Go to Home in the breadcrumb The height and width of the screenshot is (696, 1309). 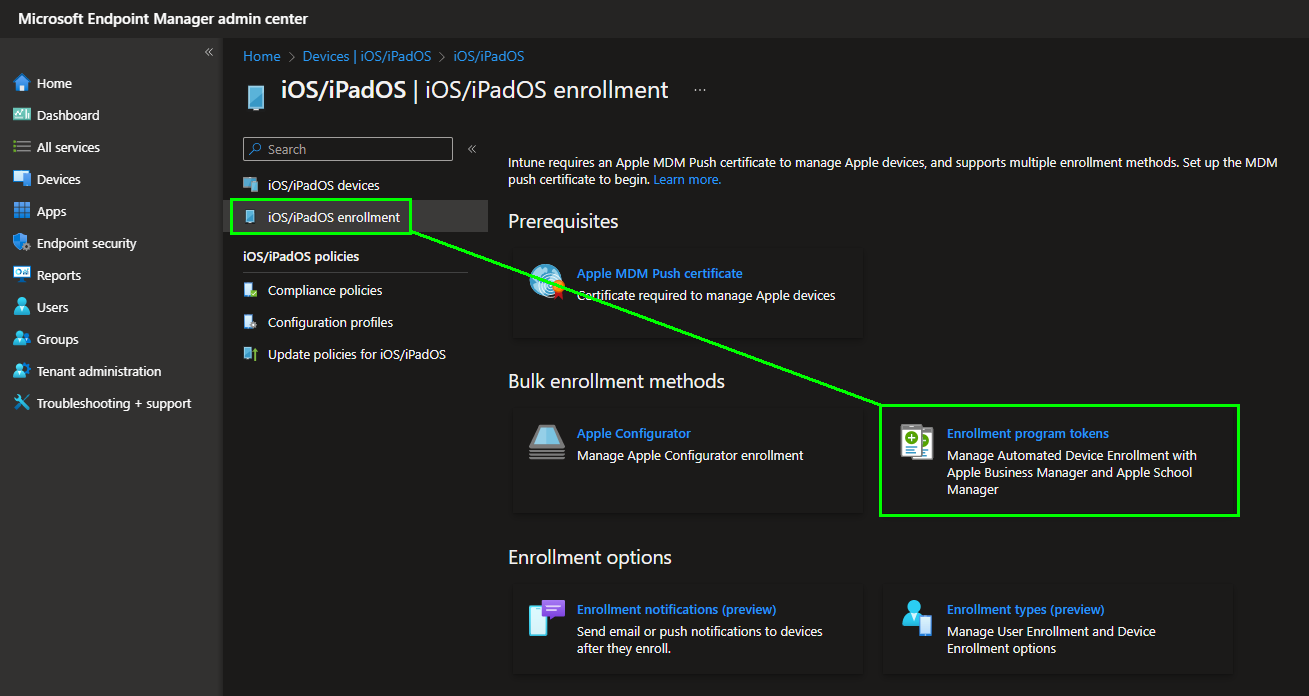(261, 56)
